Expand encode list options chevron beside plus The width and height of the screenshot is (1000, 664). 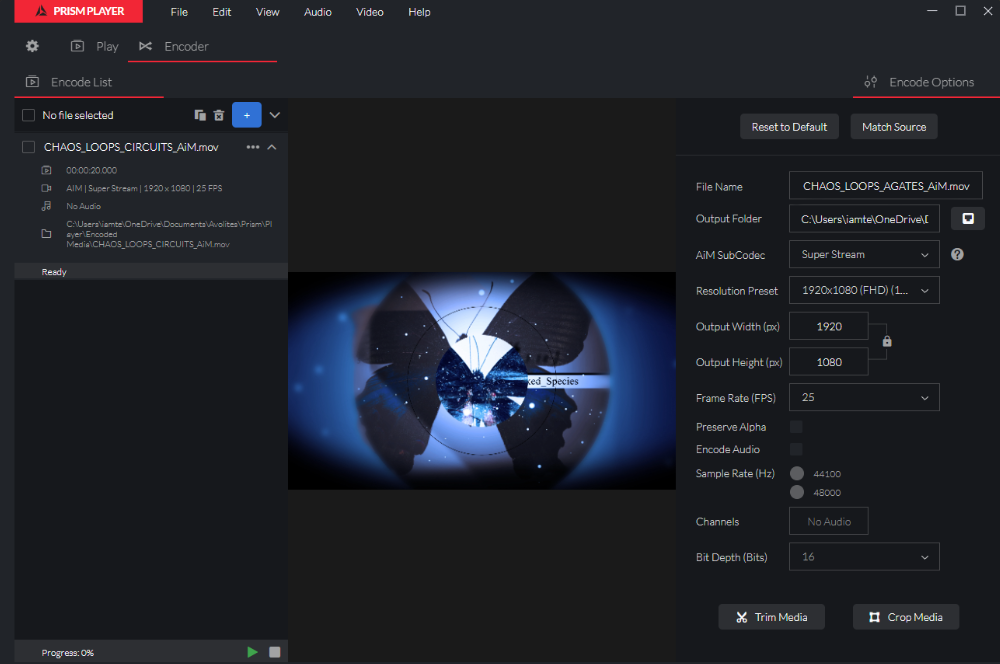pyautogui.click(x=275, y=115)
